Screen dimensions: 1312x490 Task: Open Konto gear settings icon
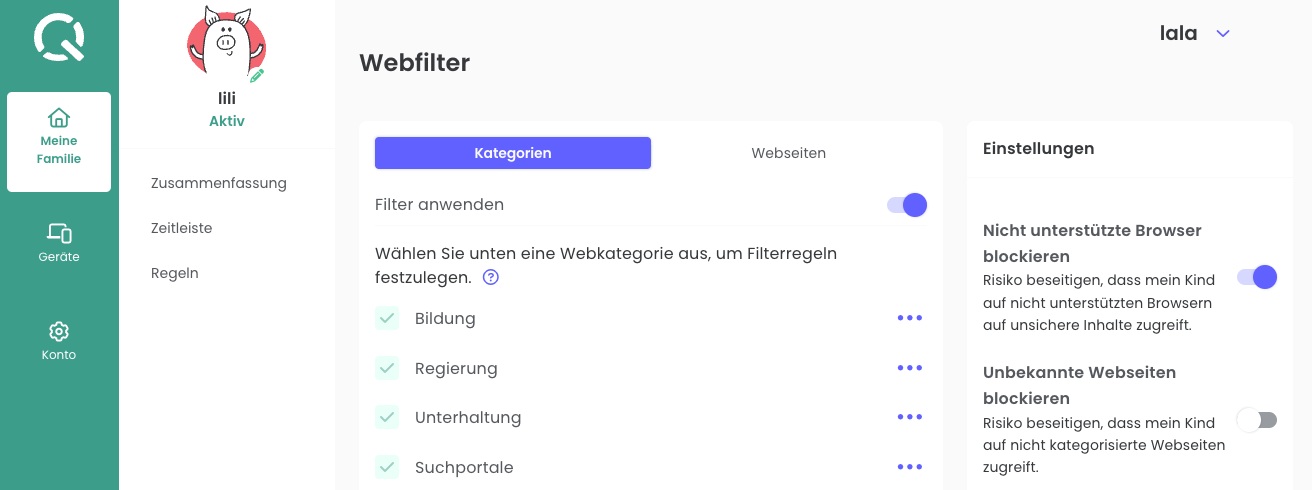tap(59, 331)
